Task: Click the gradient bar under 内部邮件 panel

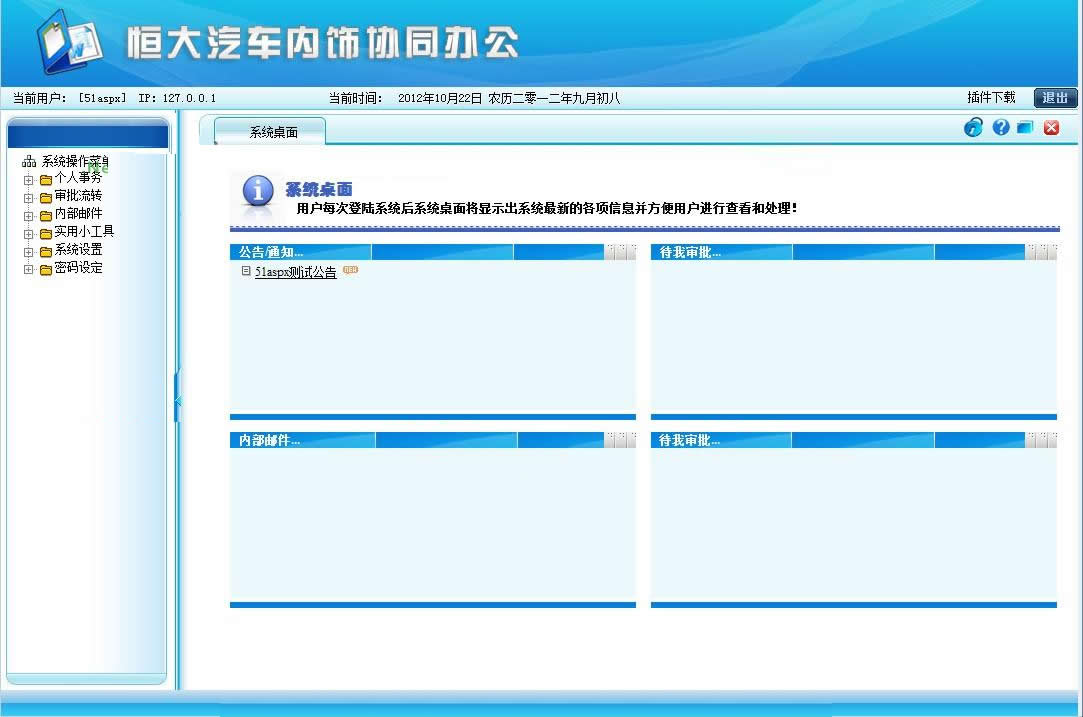Action: pyautogui.click(x=432, y=605)
